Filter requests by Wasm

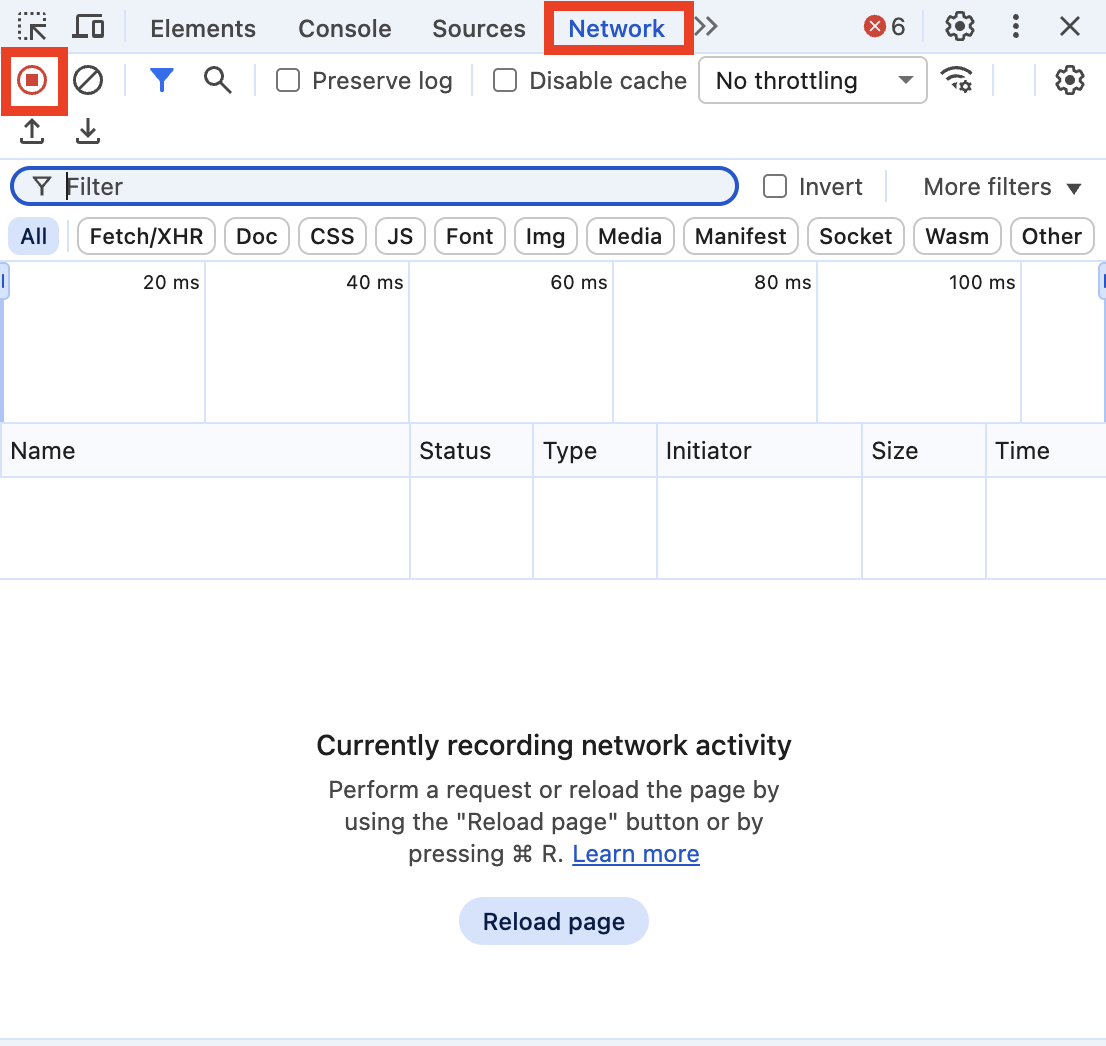pyautogui.click(x=957, y=236)
